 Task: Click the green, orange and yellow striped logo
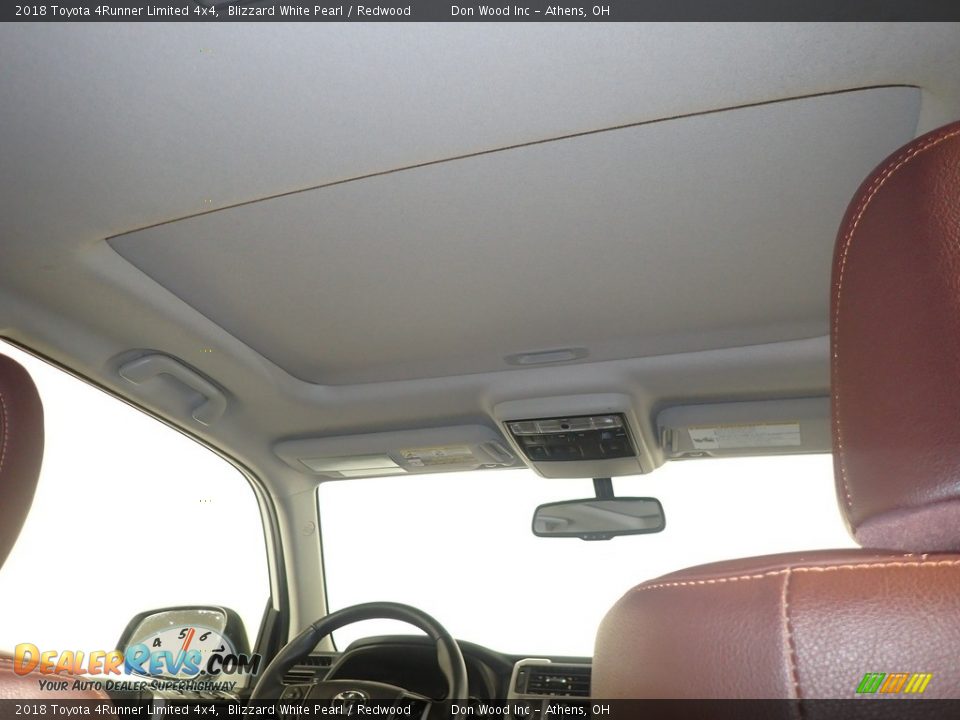point(893,683)
